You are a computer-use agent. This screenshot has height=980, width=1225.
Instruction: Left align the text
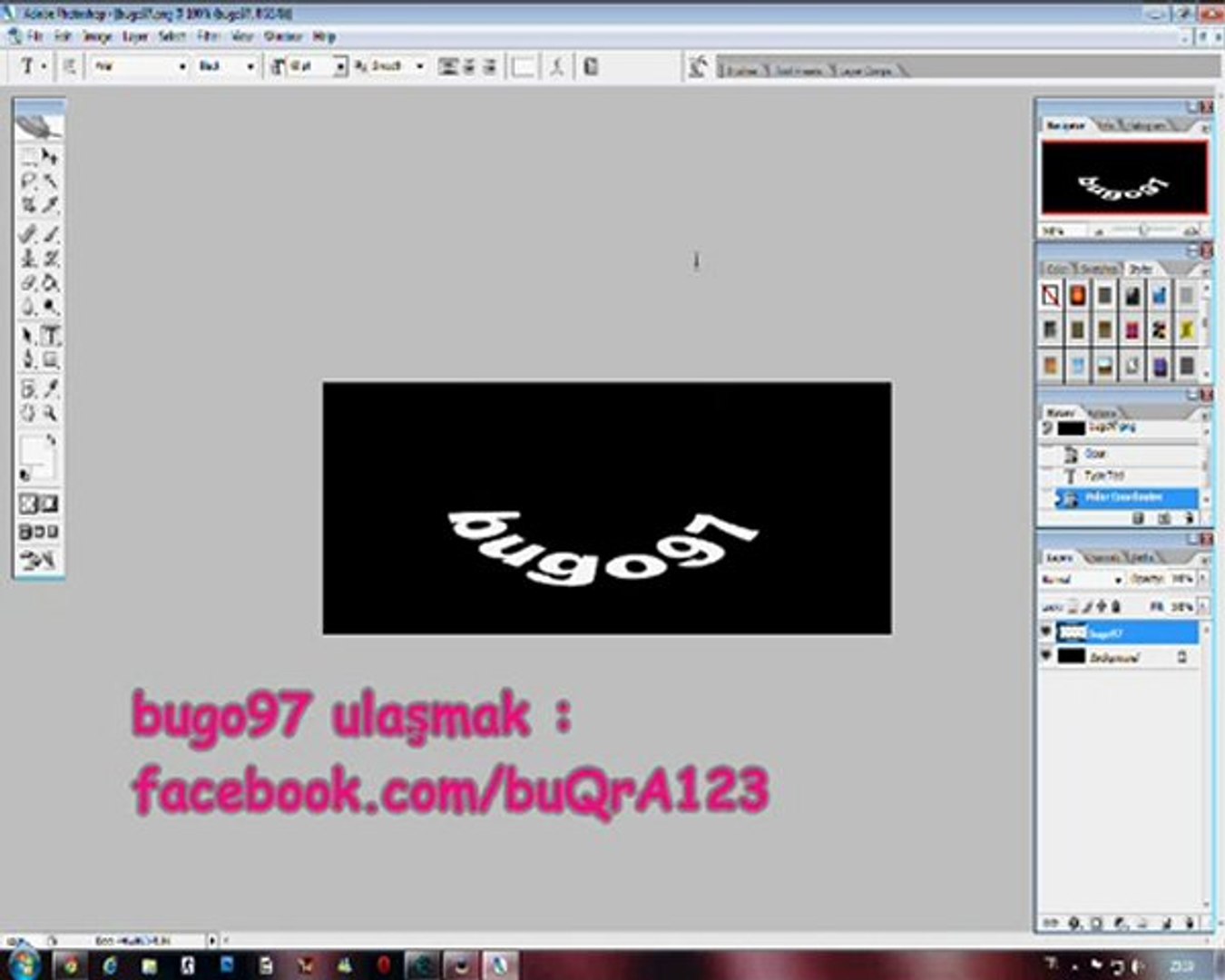click(x=447, y=66)
